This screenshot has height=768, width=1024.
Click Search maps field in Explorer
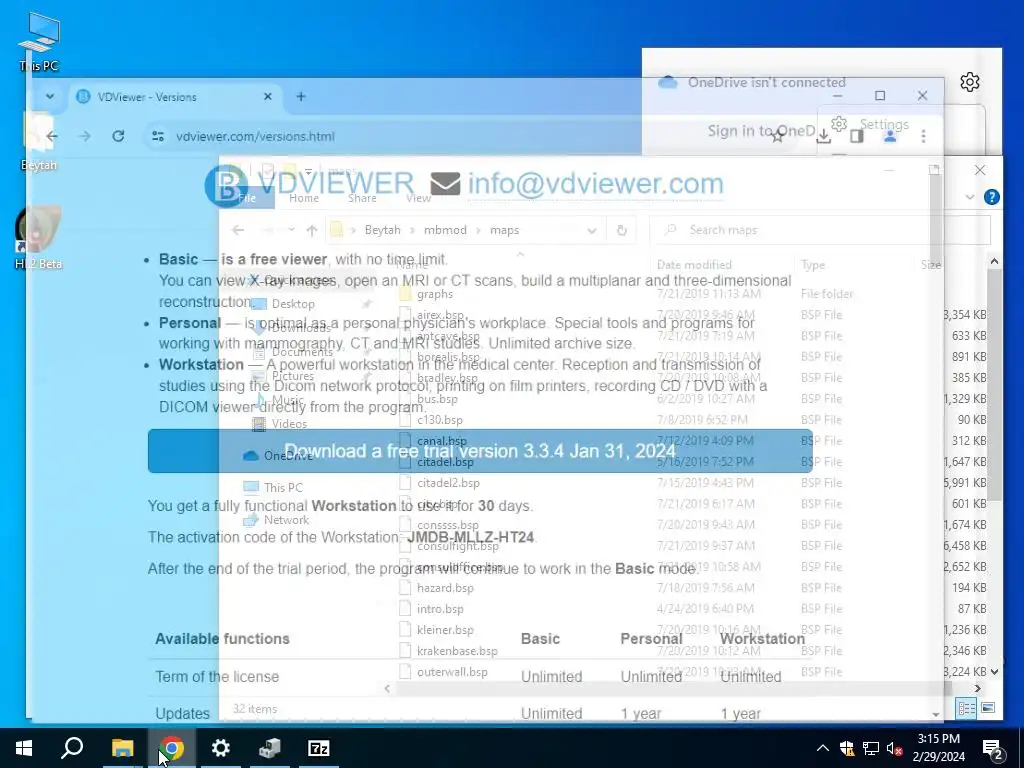tap(820, 230)
